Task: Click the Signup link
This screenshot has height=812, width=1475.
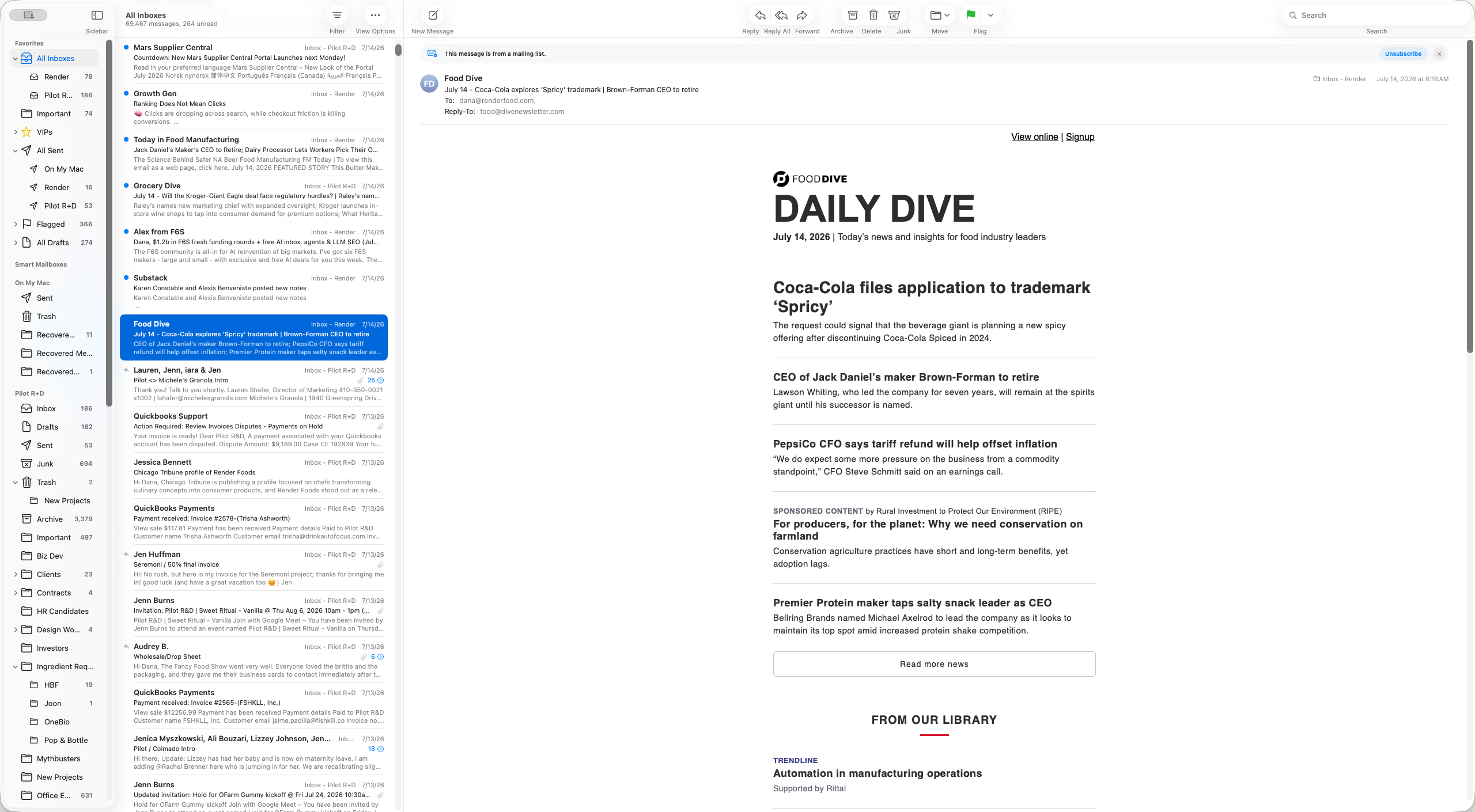Action: click(x=1080, y=136)
